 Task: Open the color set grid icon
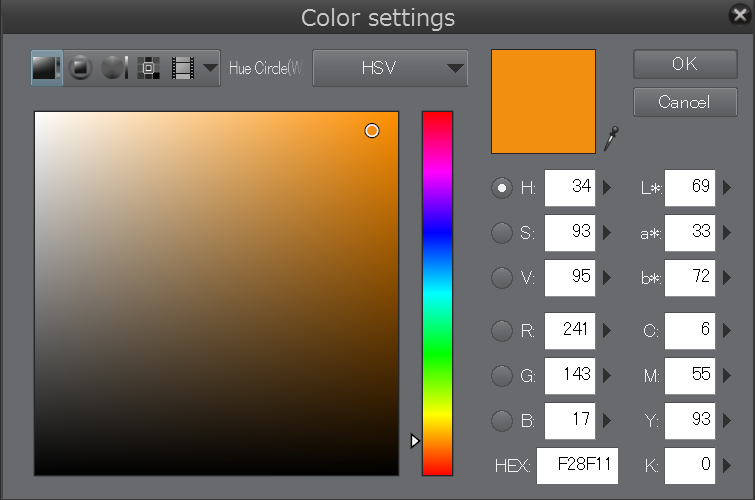148,68
